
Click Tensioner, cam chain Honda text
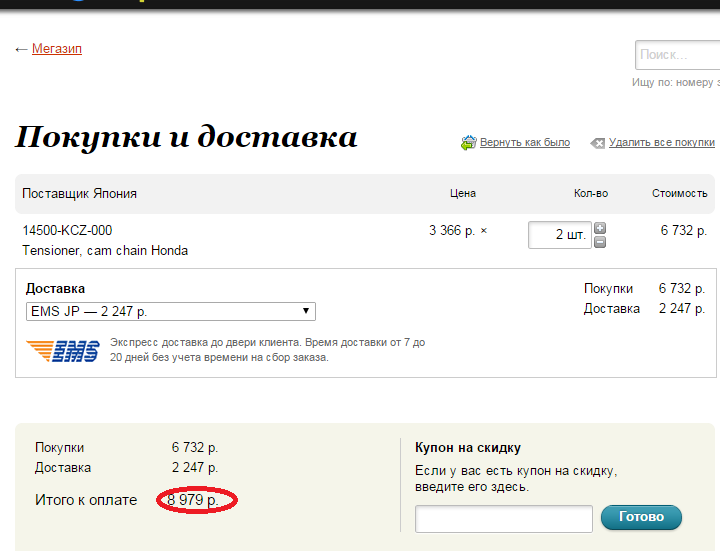click(105, 251)
